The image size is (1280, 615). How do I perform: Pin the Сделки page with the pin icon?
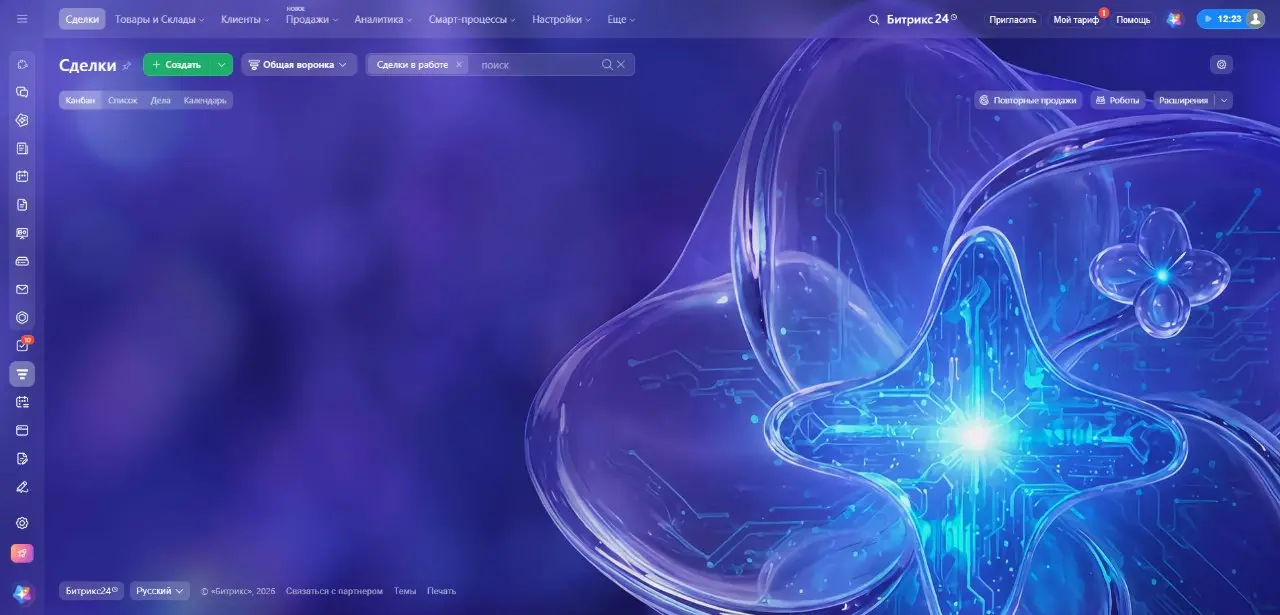[x=127, y=65]
